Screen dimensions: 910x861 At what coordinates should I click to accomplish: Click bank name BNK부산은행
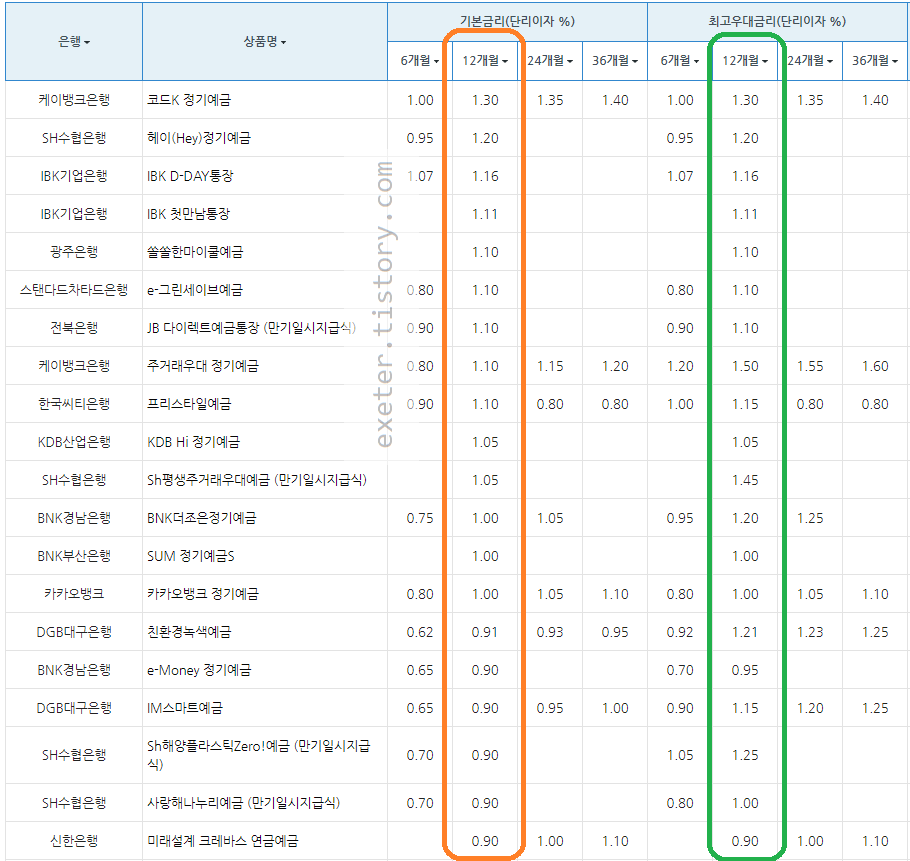point(74,556)
